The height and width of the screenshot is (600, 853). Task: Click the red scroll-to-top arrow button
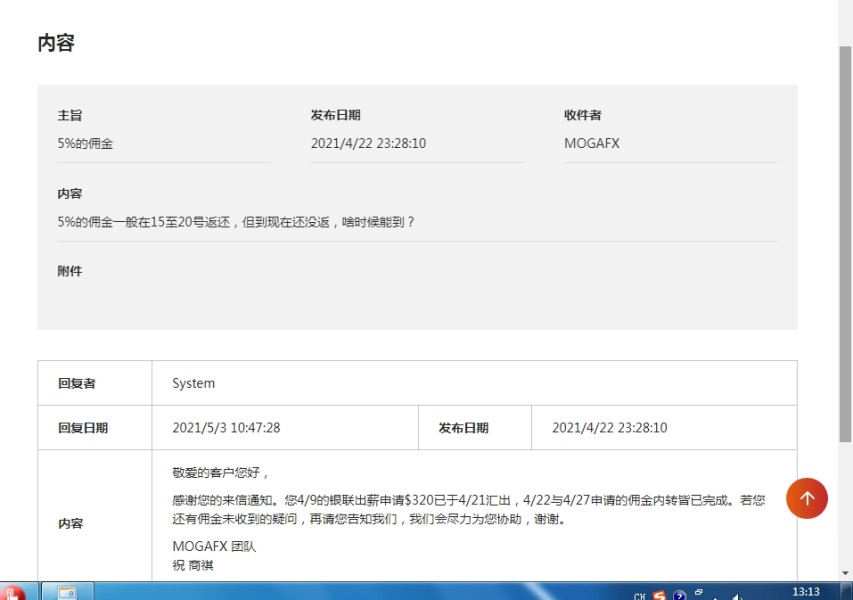807,498
